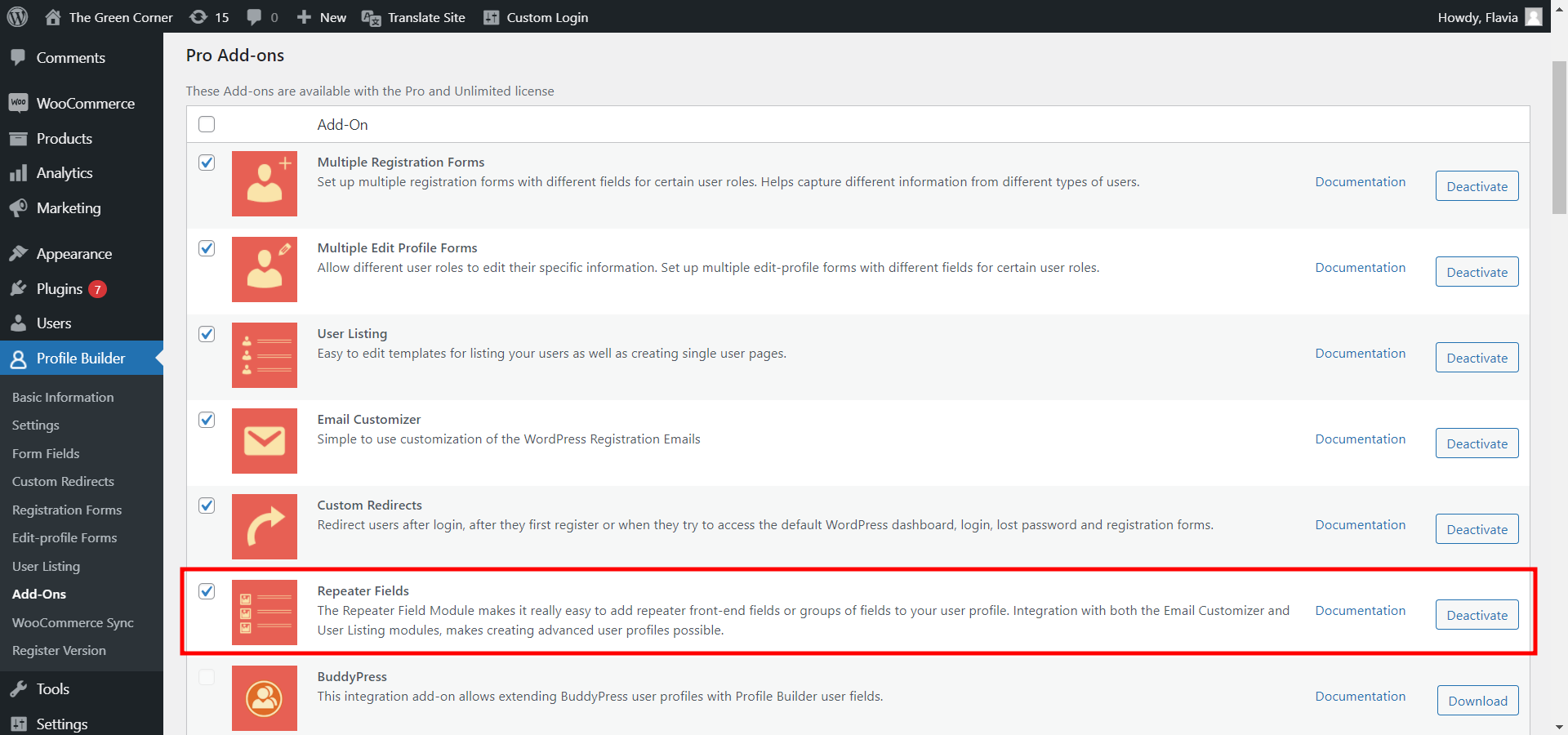Click the Products sidebar icon

[18, 138]
